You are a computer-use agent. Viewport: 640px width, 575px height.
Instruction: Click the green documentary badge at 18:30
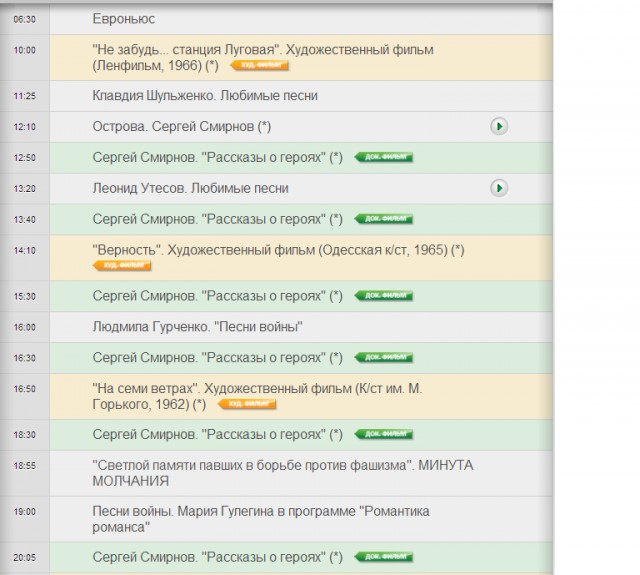[385, 435]
